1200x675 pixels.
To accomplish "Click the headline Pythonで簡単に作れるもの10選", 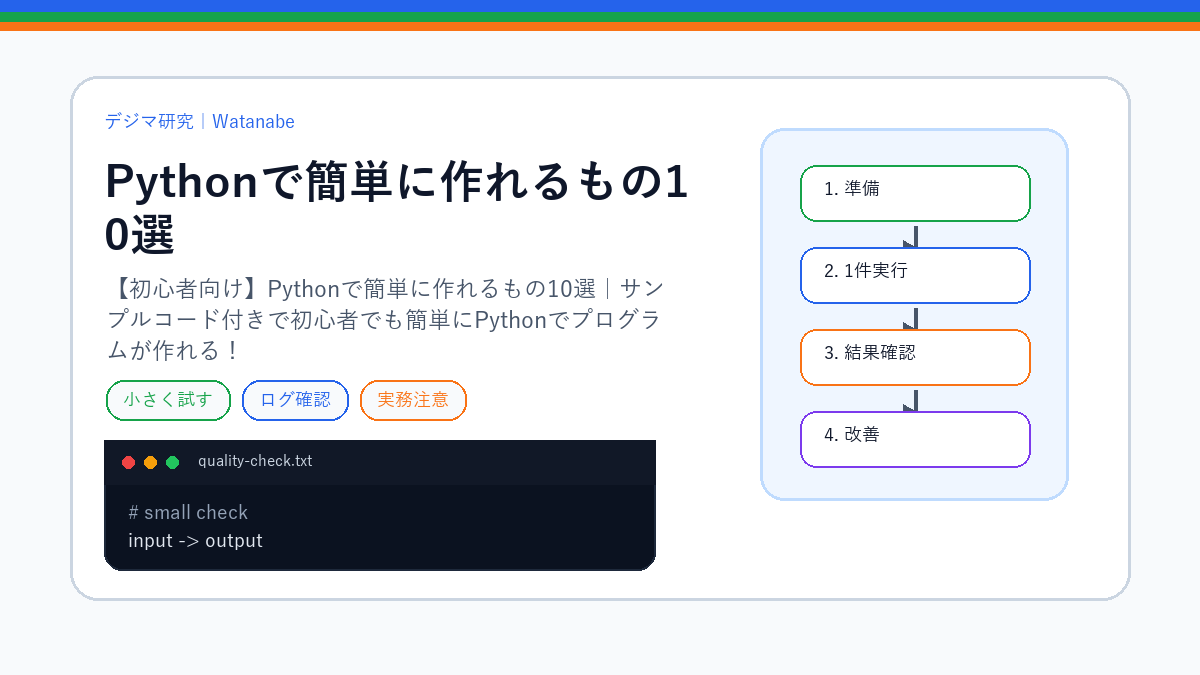I will point(397,208).
